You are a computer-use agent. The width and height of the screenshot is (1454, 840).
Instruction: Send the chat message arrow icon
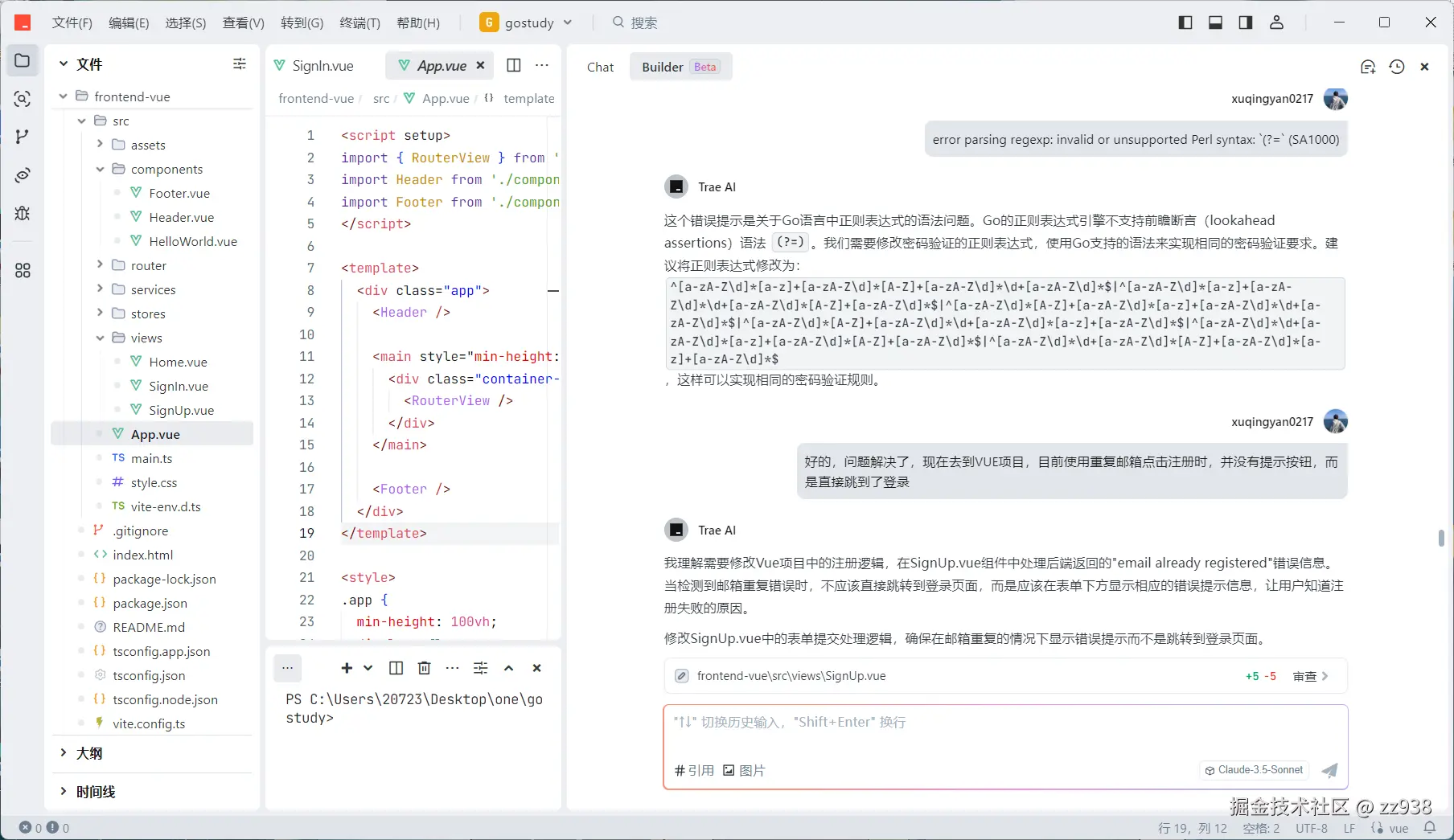coord(1330,770)
